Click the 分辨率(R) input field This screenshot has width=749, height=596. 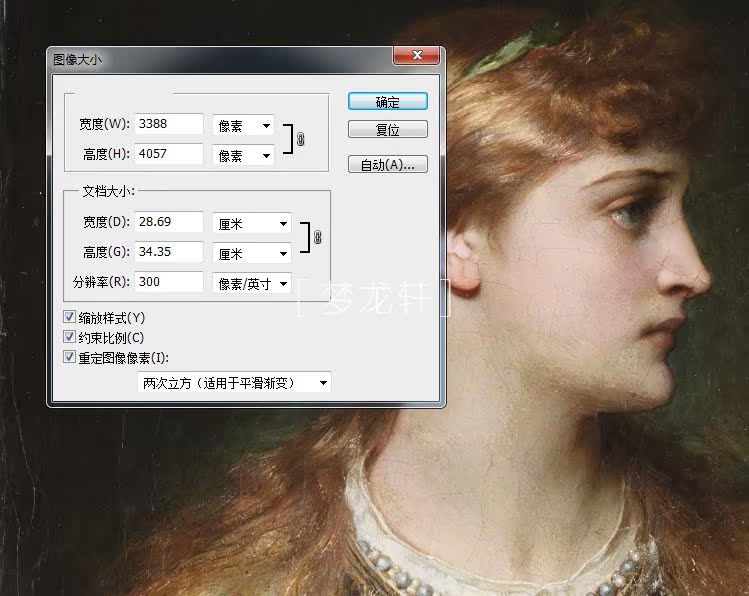pyautogui.click(x=169, y=282)
